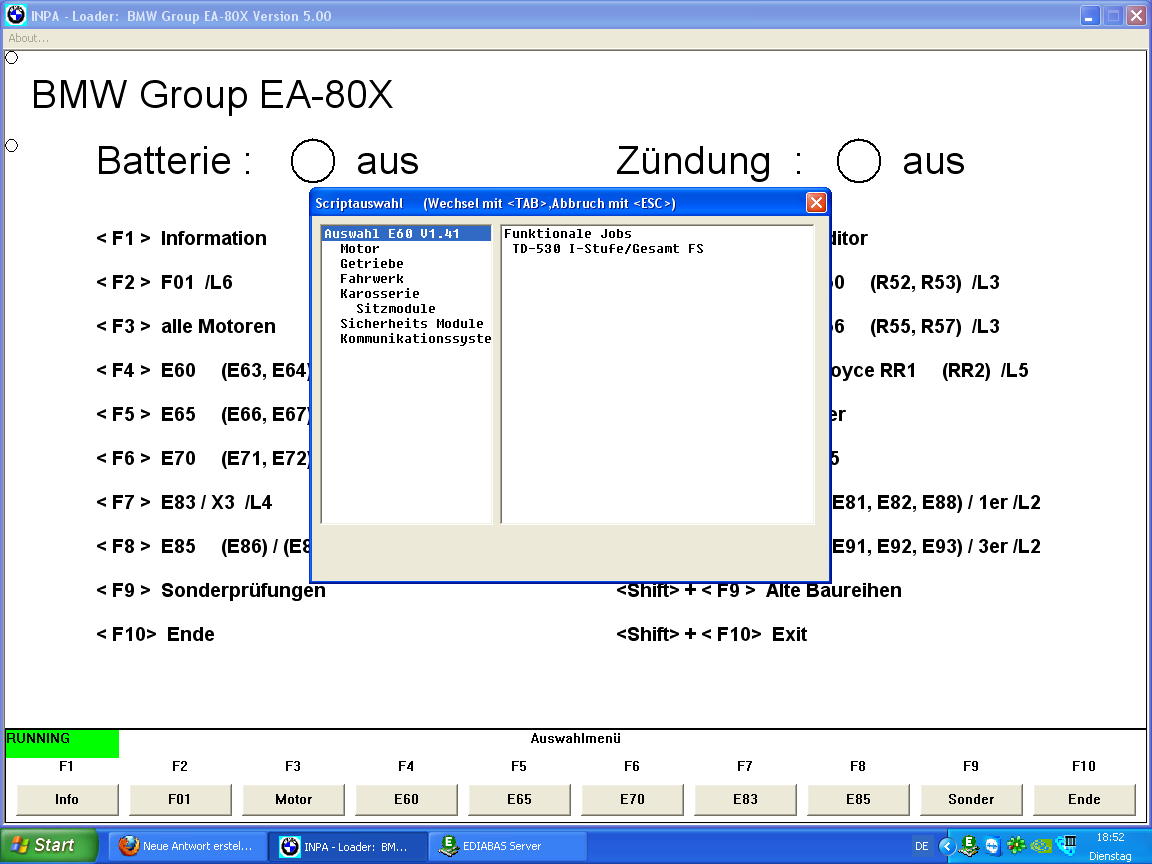Open the NVIDIA tray icon
Viewport: 1152px width, 864px height.
pos(1041,846)
